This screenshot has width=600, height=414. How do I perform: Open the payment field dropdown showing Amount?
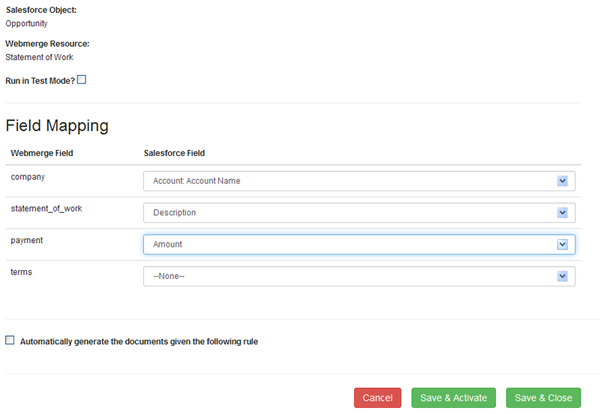click(x=359, y=244)
